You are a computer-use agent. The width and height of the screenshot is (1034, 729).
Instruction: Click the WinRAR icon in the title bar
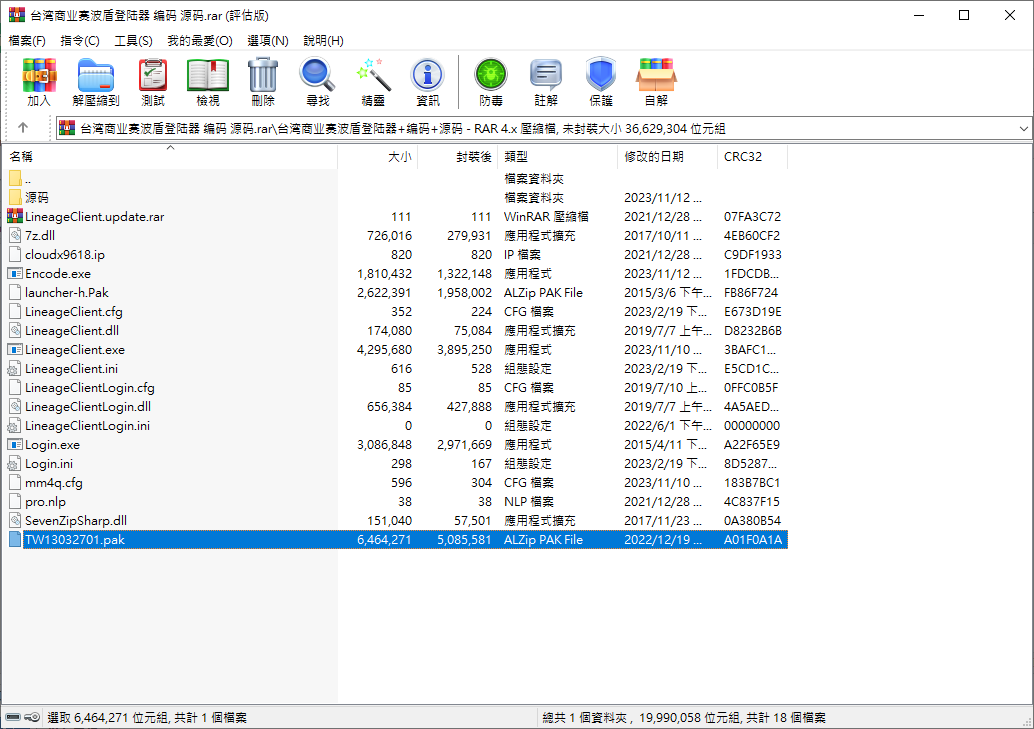click(x=16, y=15)
